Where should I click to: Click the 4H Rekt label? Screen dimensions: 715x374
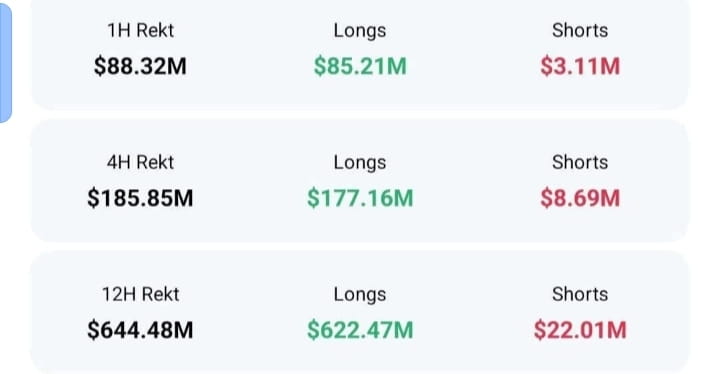click(140, 162)
